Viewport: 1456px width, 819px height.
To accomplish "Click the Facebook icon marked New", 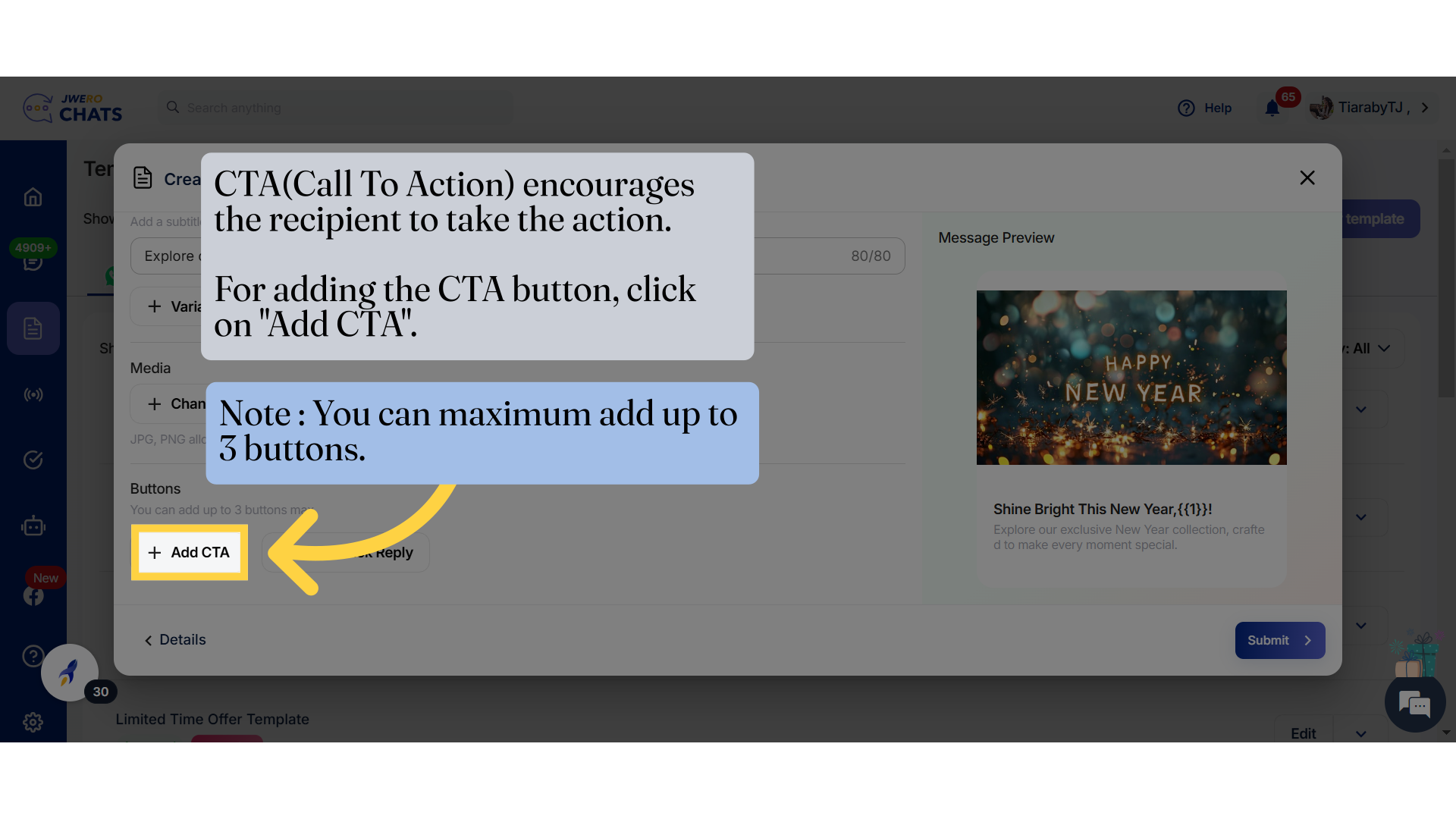I will (33, 596).
